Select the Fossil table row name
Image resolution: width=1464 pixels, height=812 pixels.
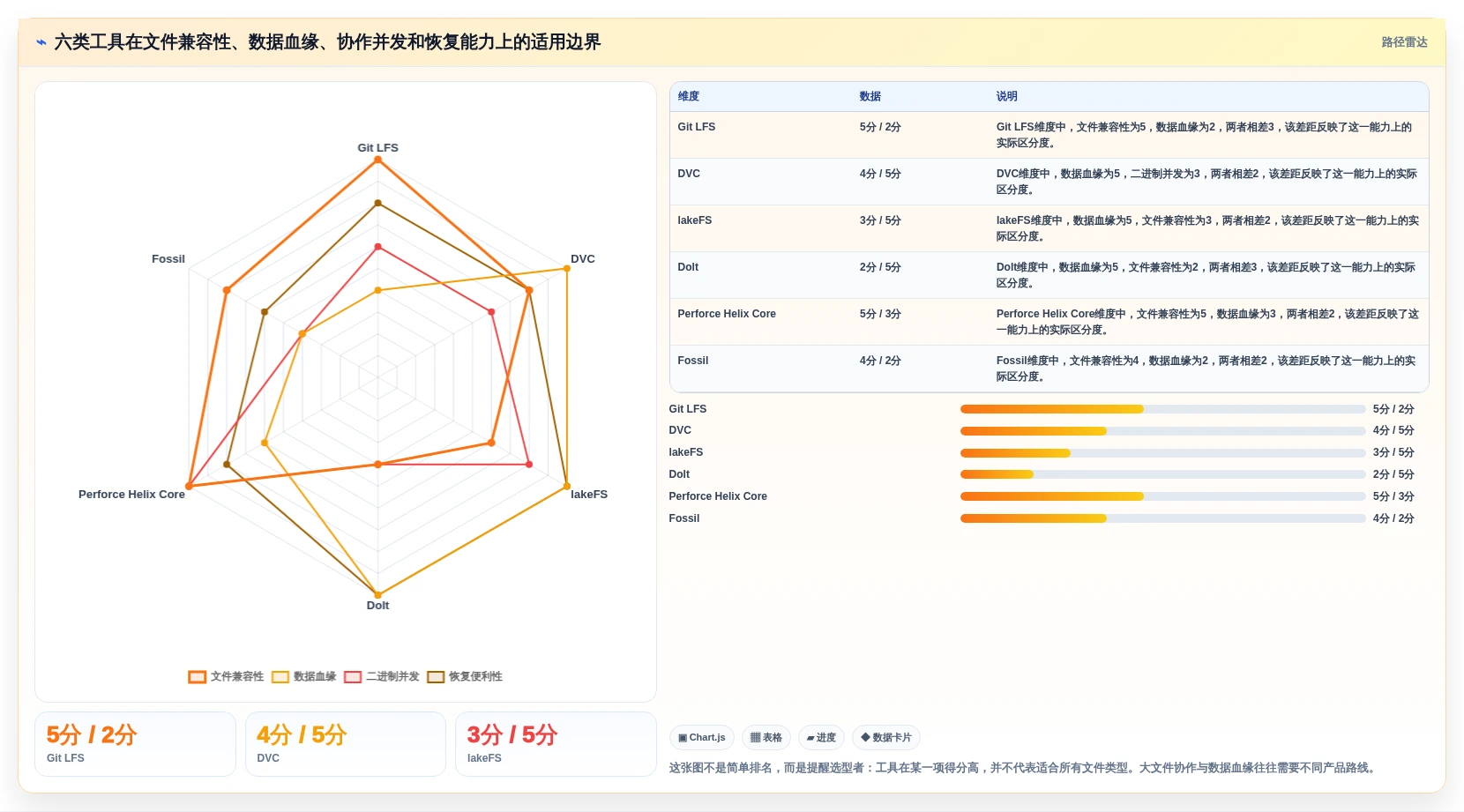[693, 361]
